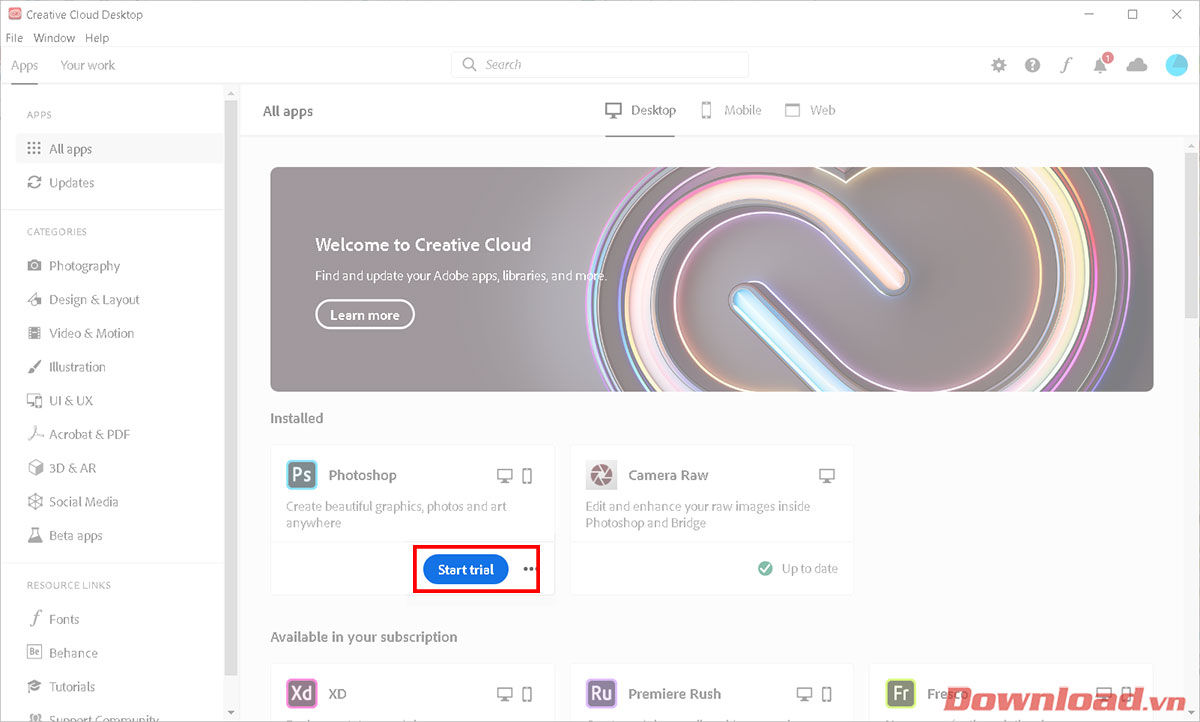Click the Photoshop Ps app icon
The height and width of the screenshot is (722, 1200).
pos(301,474)
